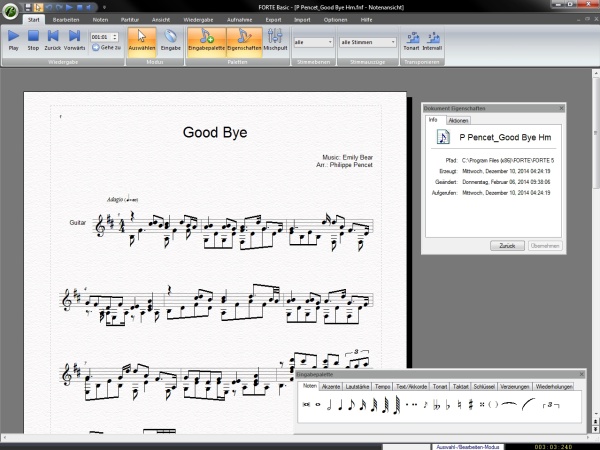Select the whole note in palette
The height and width of the screenshot is (450, 600).
coord(318,404)
